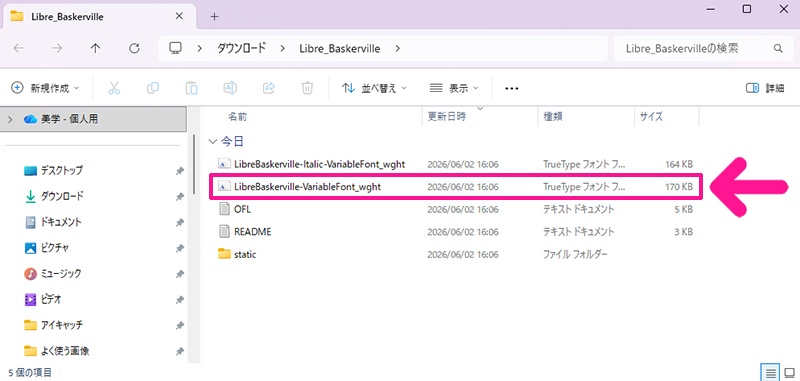Close the Libre_Baskerville tab
This screenshot has height=381, width=800.
pos(179,16)
